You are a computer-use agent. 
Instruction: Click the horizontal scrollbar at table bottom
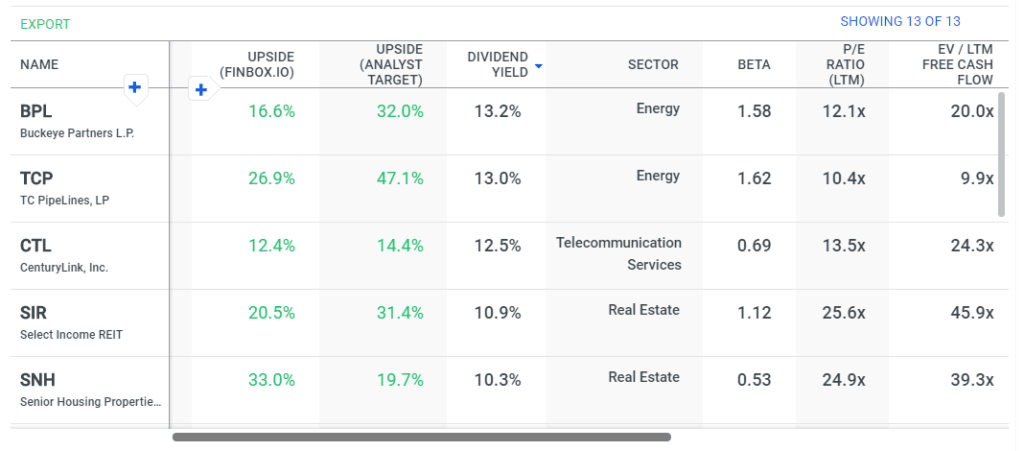point(421,437)
